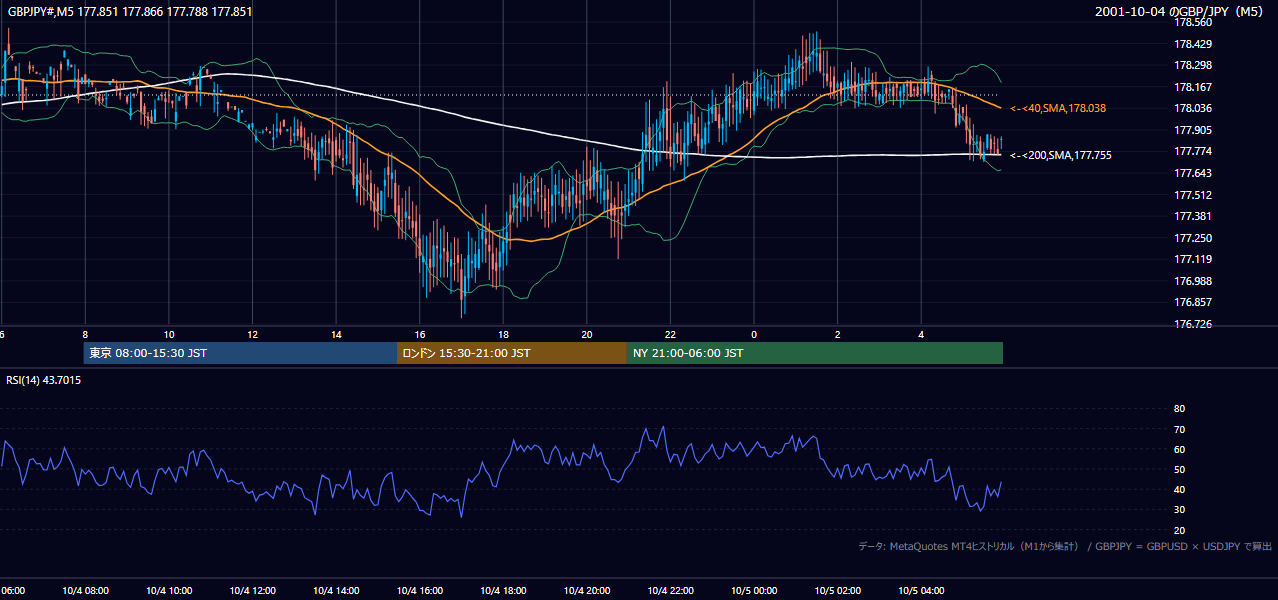Click the 200 SMA 177.755 label

[x=1061, y=155]
